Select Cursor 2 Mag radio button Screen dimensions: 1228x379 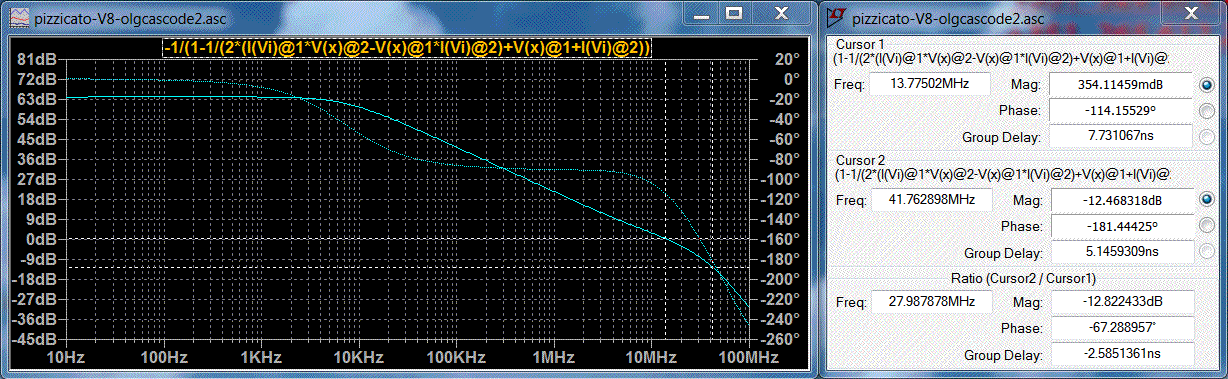[x=1206, y=199]
